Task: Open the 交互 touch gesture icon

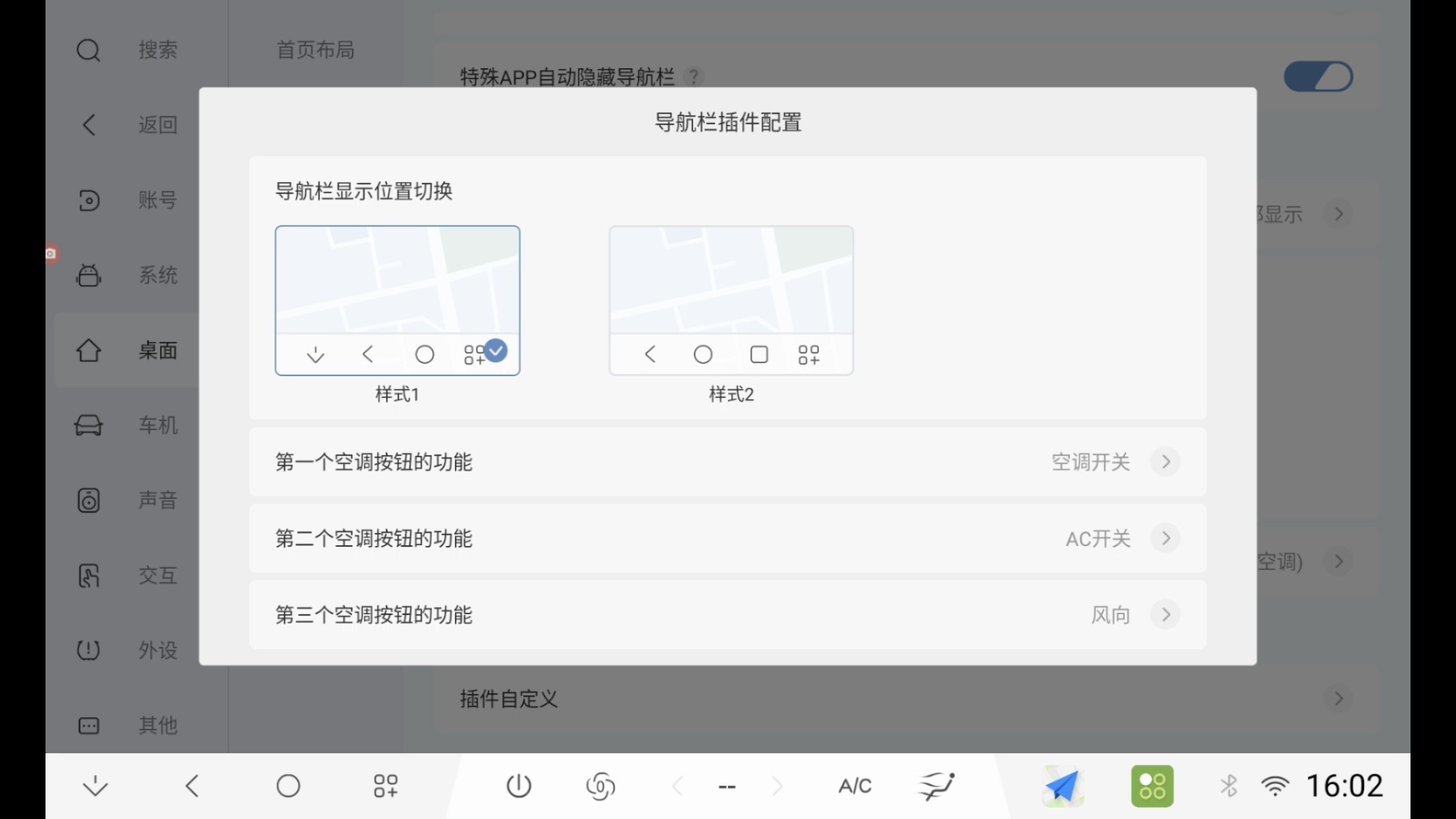Action: [x=89, y=576]
